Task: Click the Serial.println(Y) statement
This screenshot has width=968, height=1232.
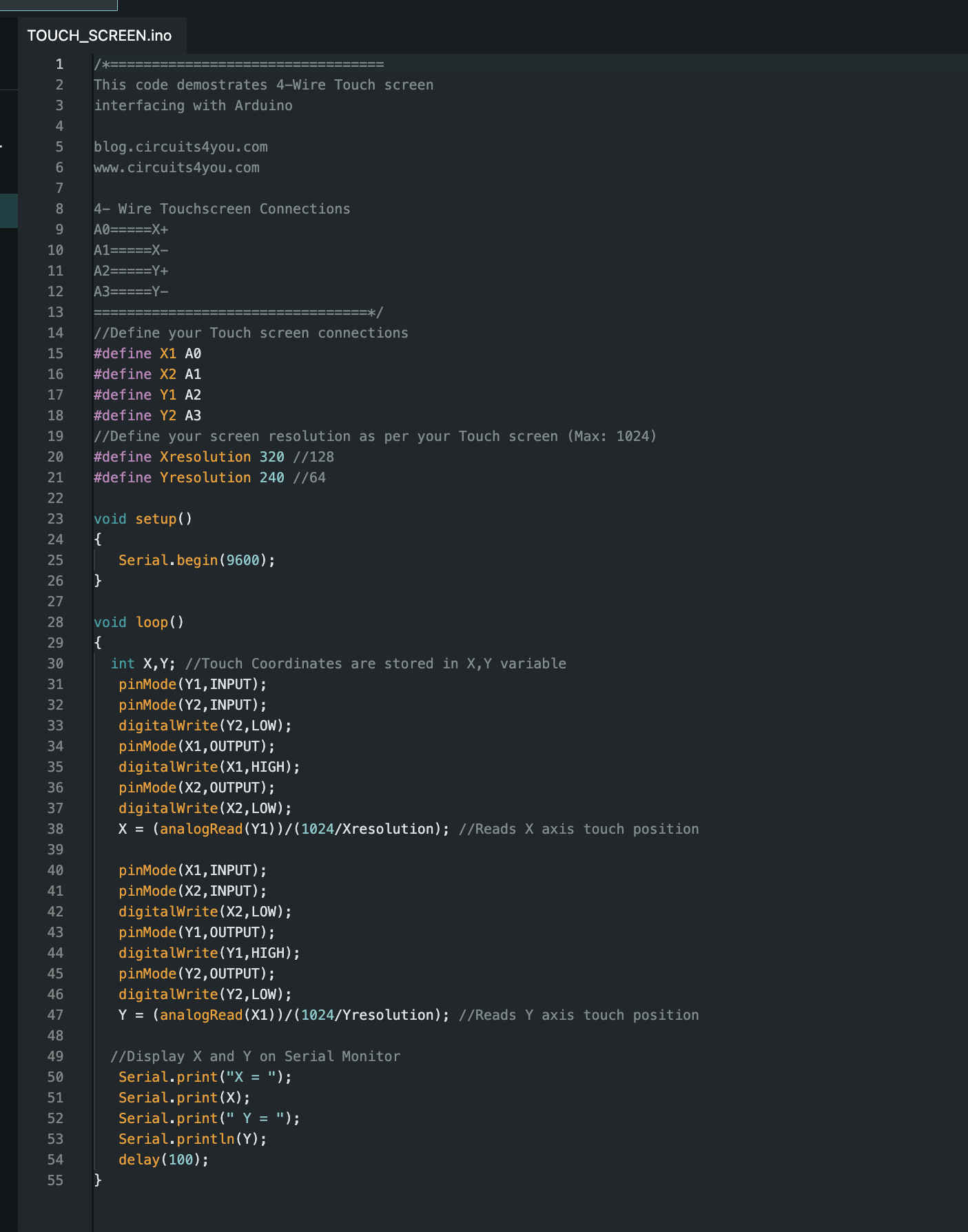Action: click(192, 1139)
